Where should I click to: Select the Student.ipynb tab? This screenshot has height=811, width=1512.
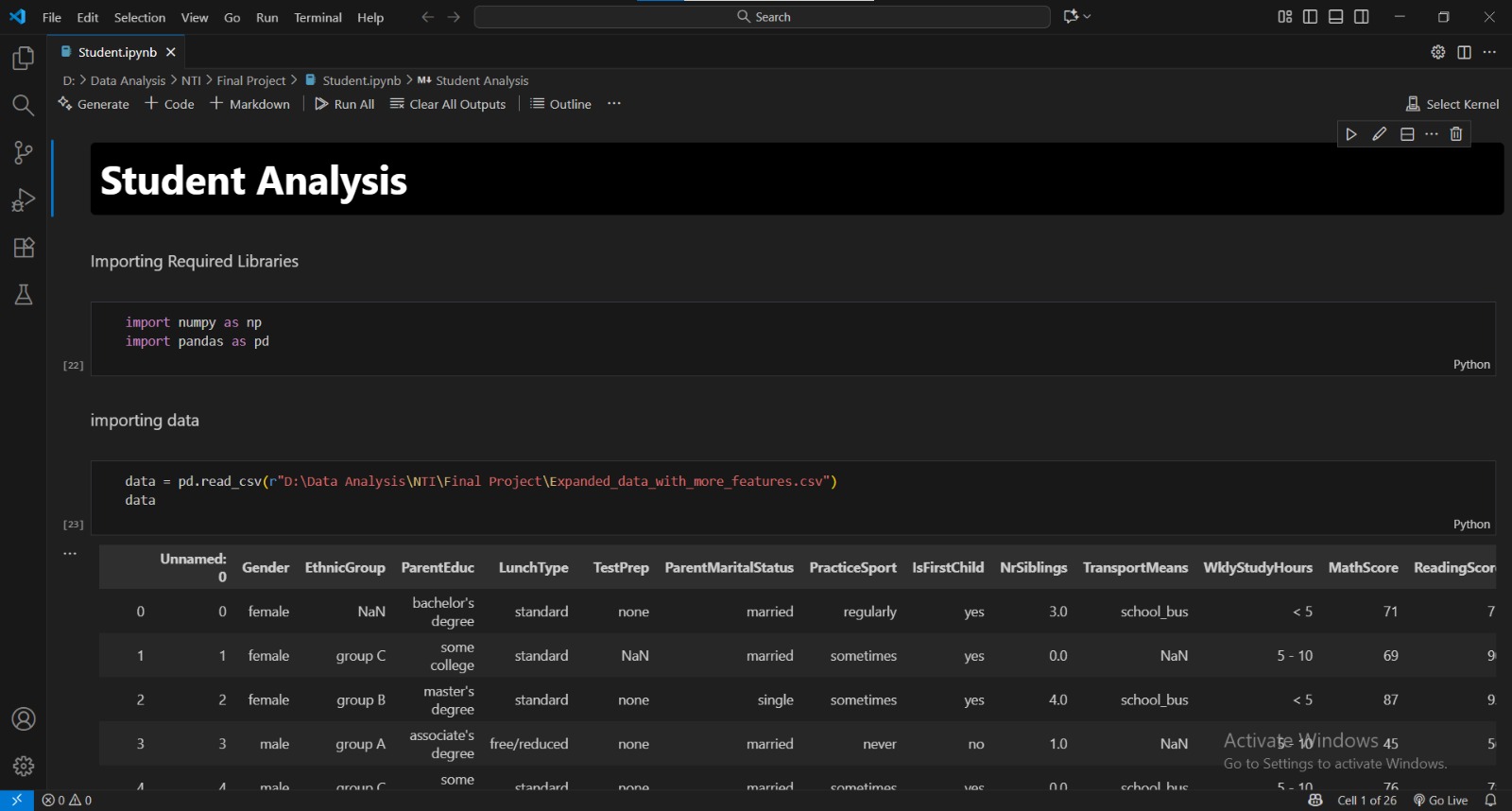coord(117,52)
